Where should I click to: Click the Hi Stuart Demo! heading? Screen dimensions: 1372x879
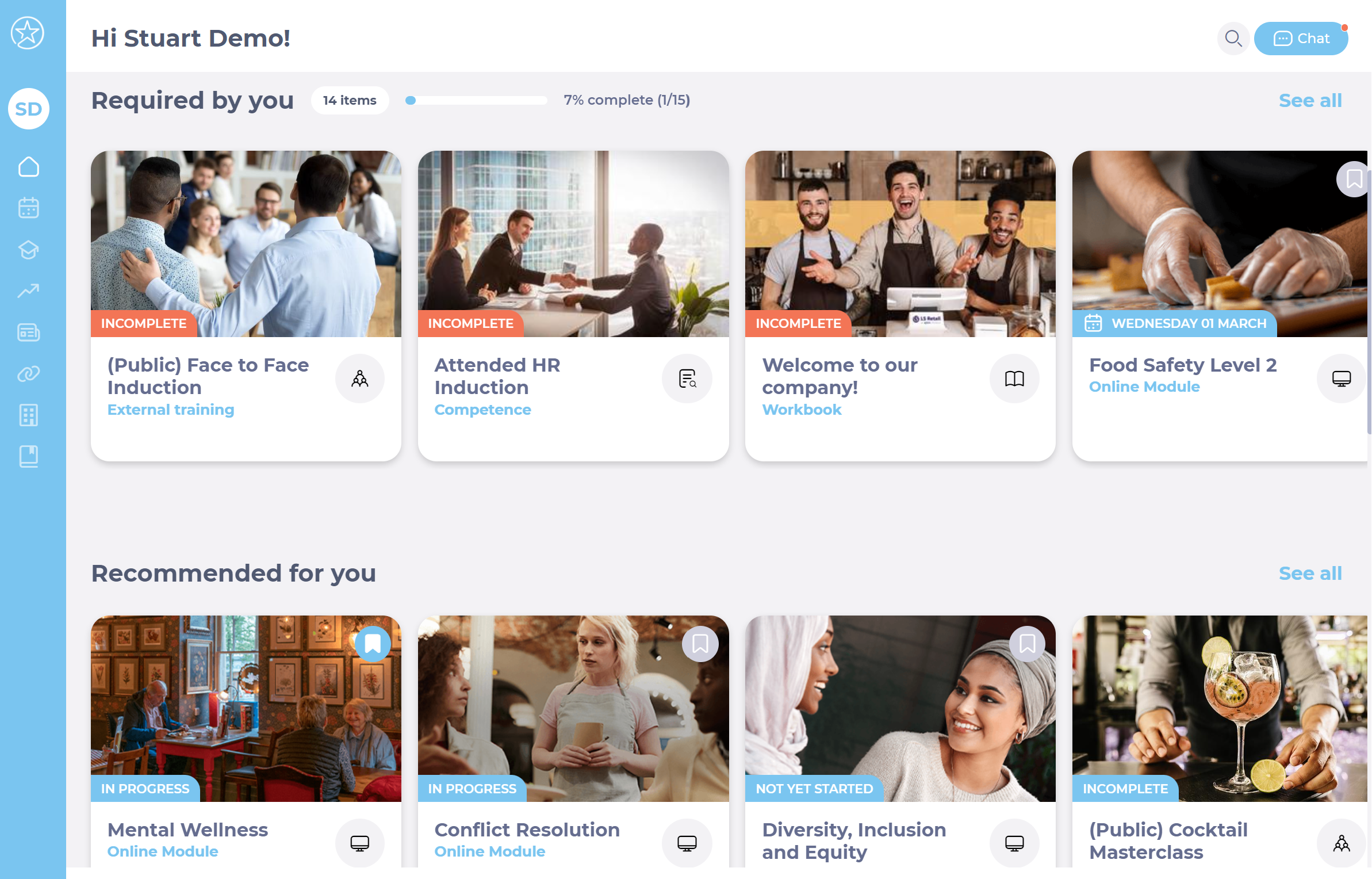coord(191,39)
